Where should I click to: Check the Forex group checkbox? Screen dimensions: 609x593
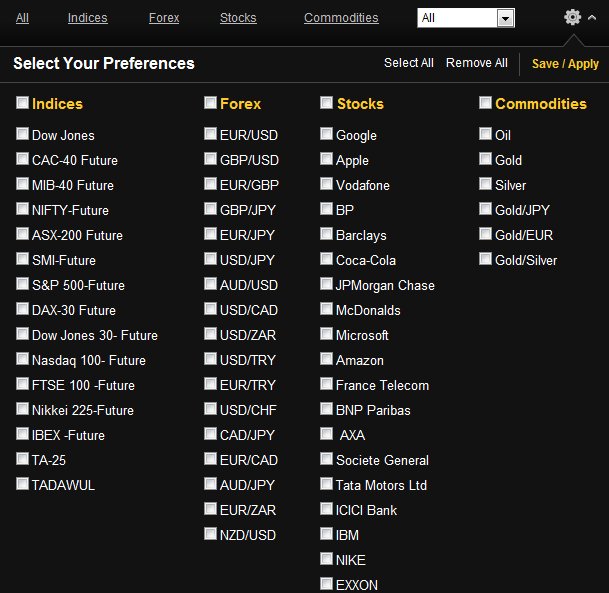pos(211,103)
